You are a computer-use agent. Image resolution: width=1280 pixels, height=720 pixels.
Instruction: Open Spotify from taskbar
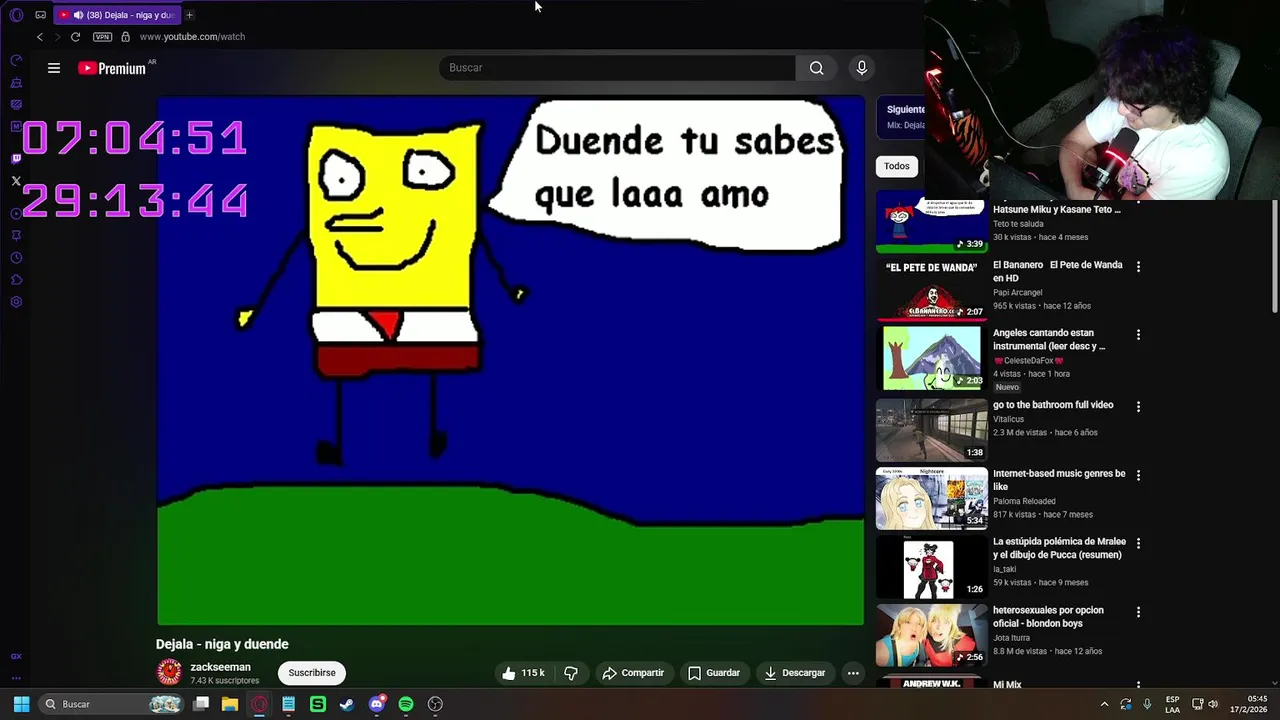[x=406, y=704]
